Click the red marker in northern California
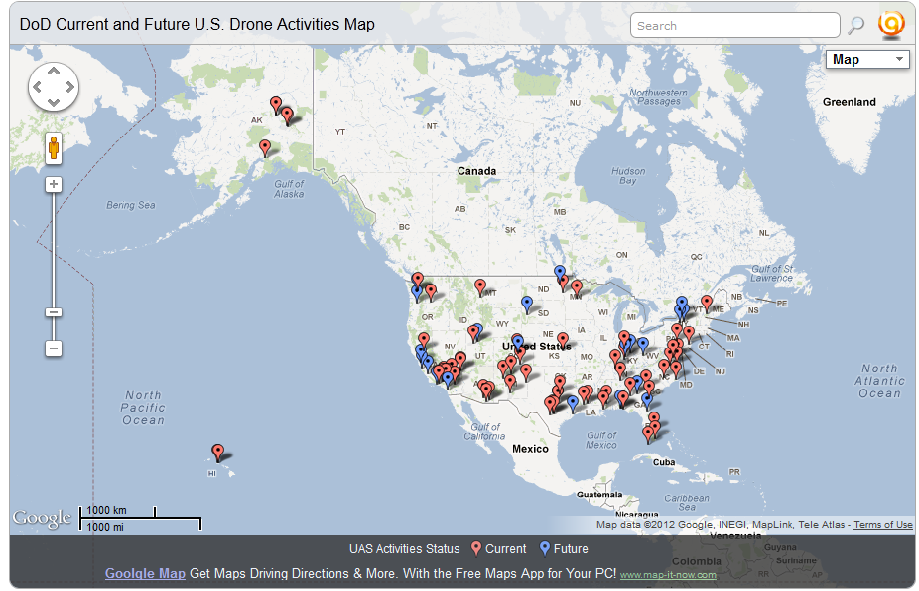The image size is (919, 591). [424, 340]
